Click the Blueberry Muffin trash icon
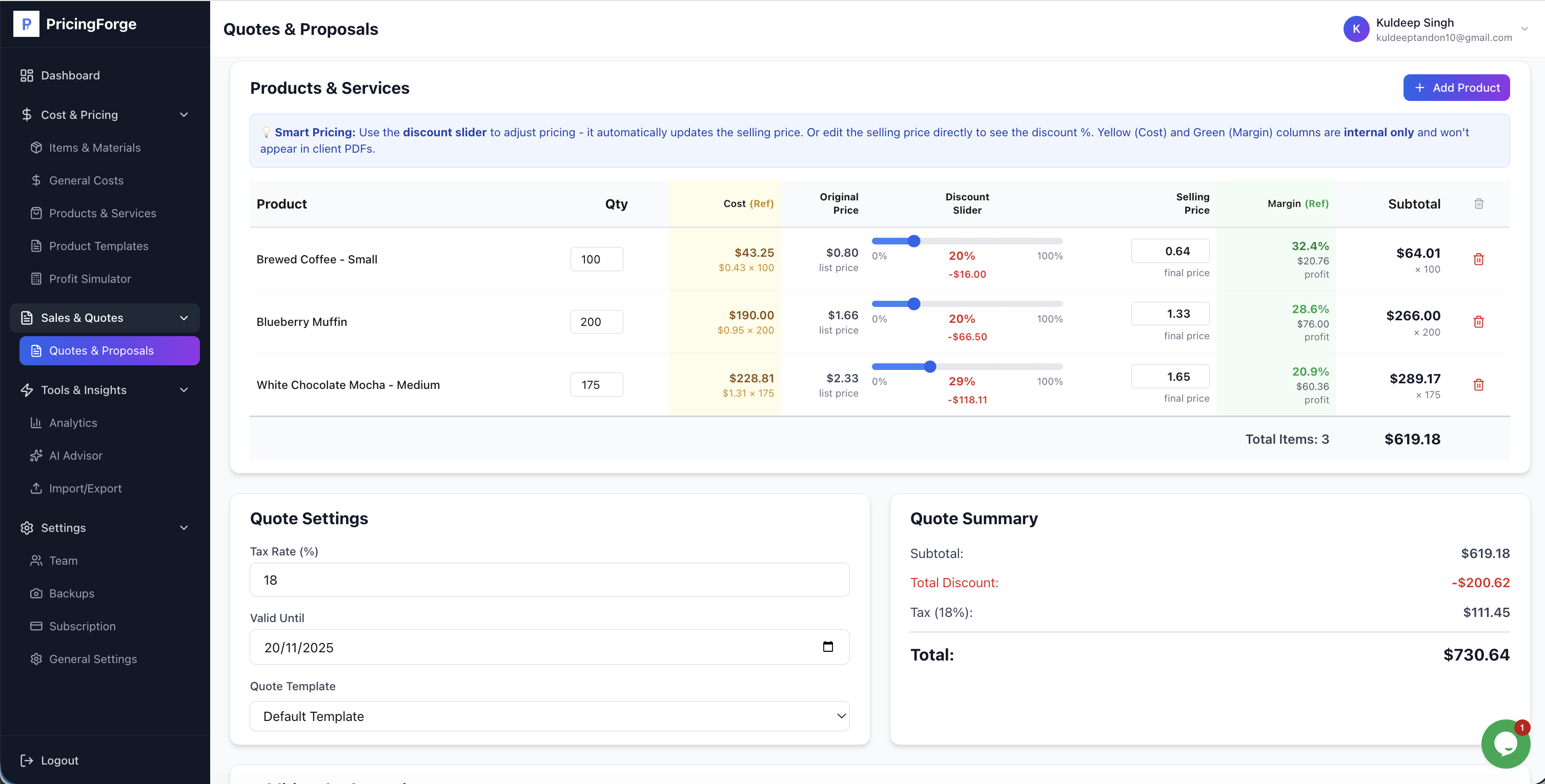The width and height of the screenshot is (1545, 784). point(1478,322)
